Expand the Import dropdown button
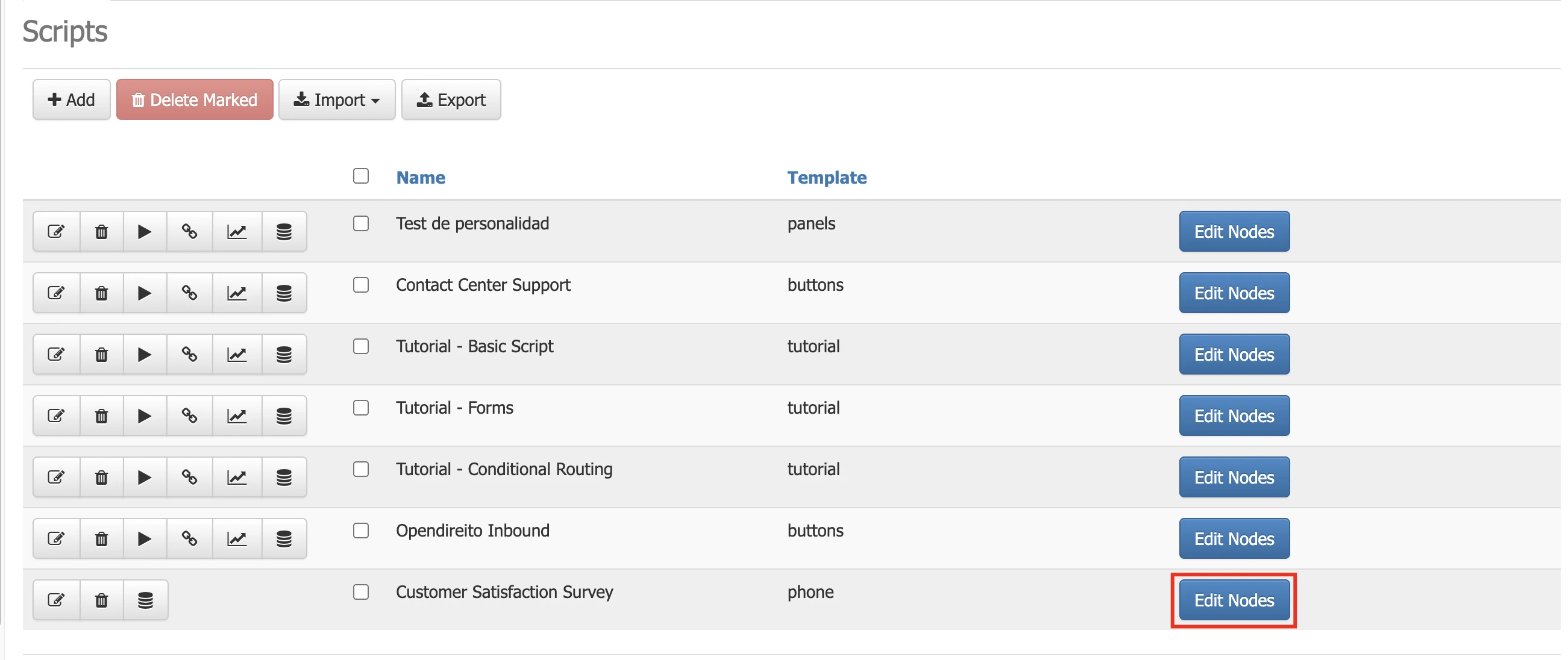The height and width of the screenshot is (660, 1568). tap(337, 100)
